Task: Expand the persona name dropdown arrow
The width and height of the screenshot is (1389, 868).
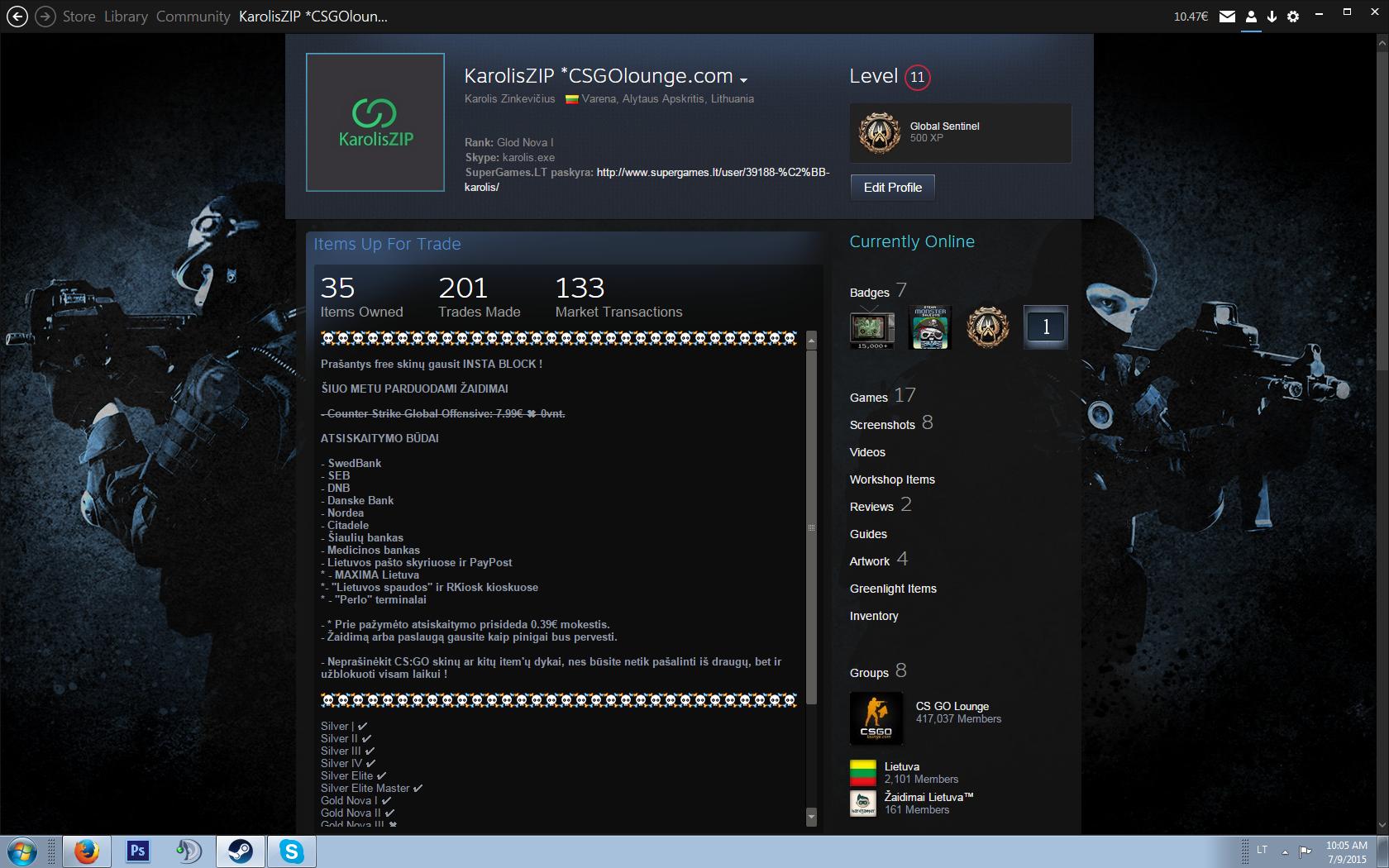Action: click(743, 80)
